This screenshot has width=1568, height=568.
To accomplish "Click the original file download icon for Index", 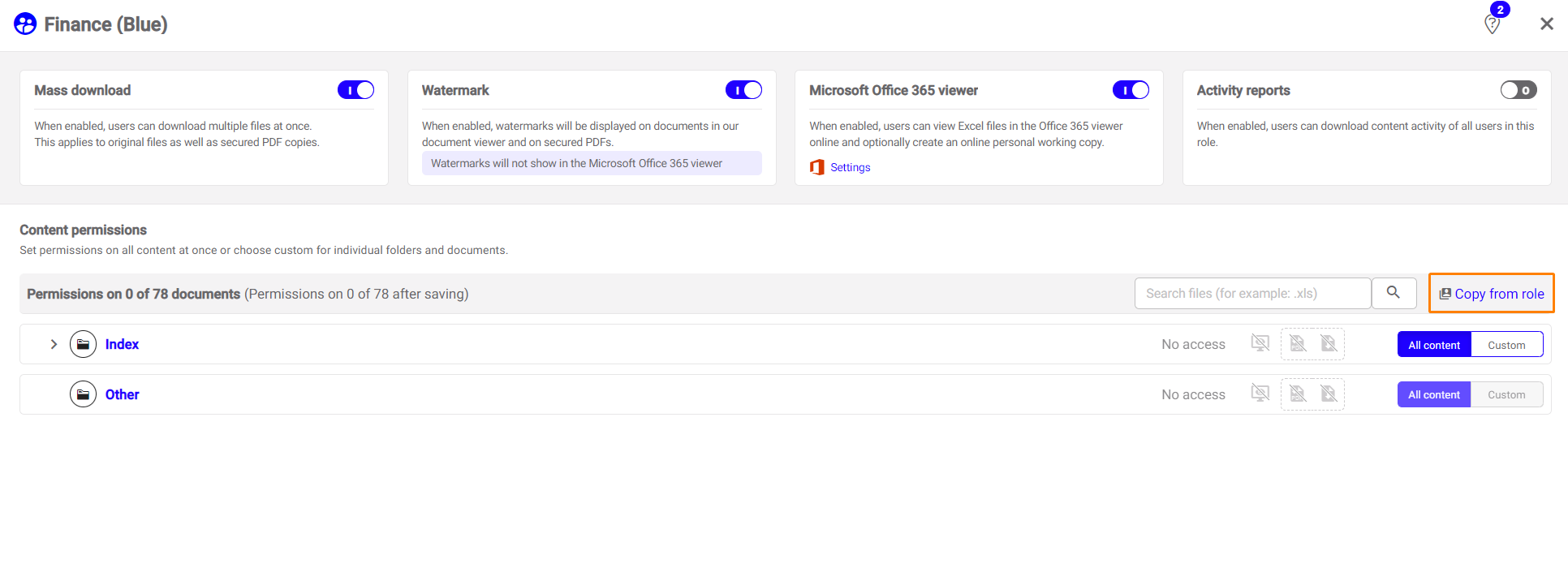I will point(1329,344).
